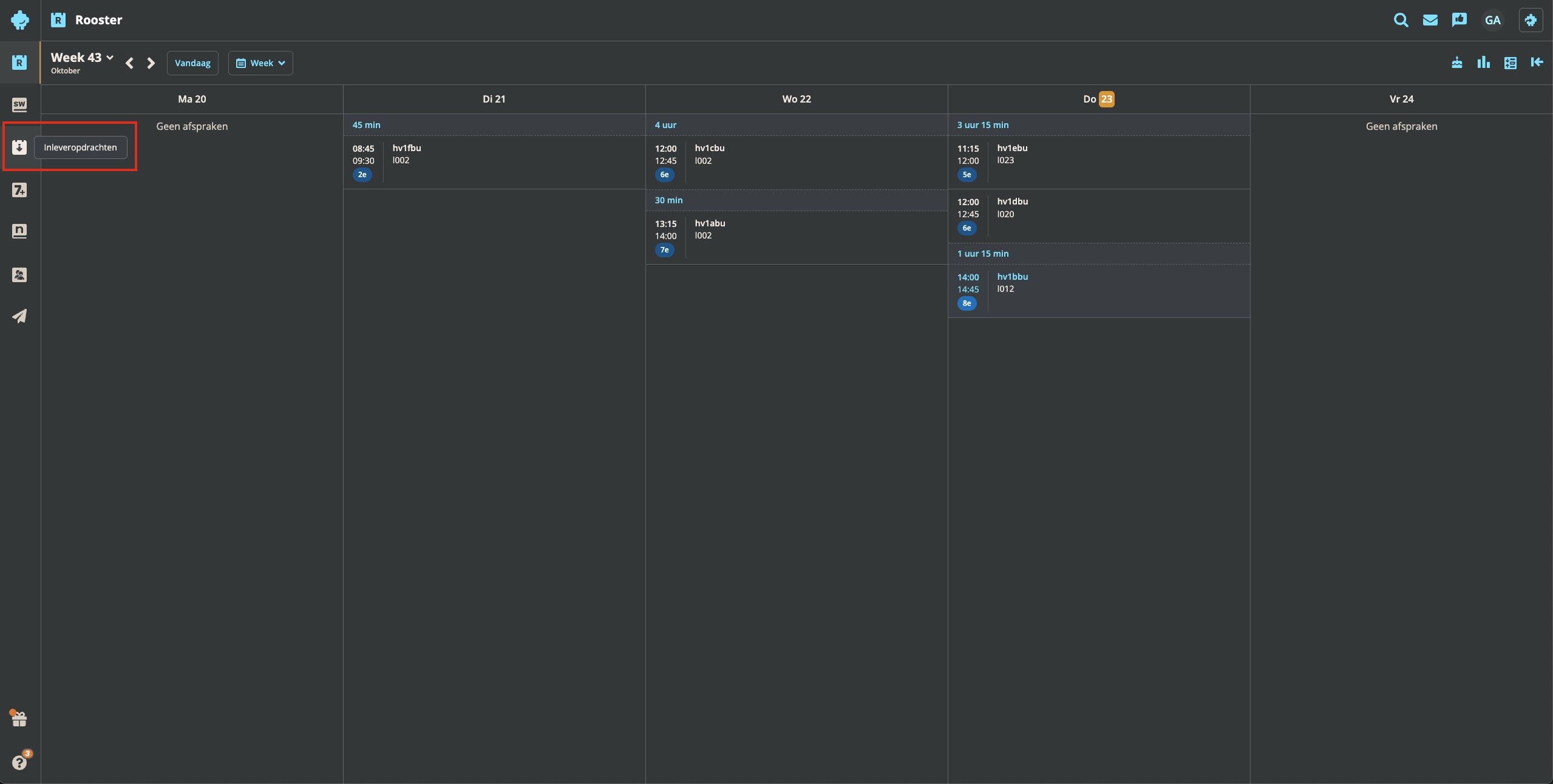The width and height of the screenshot is (1553, 784).
Task: Open the GA user profile avatar
Action: tap(1492, 20)
